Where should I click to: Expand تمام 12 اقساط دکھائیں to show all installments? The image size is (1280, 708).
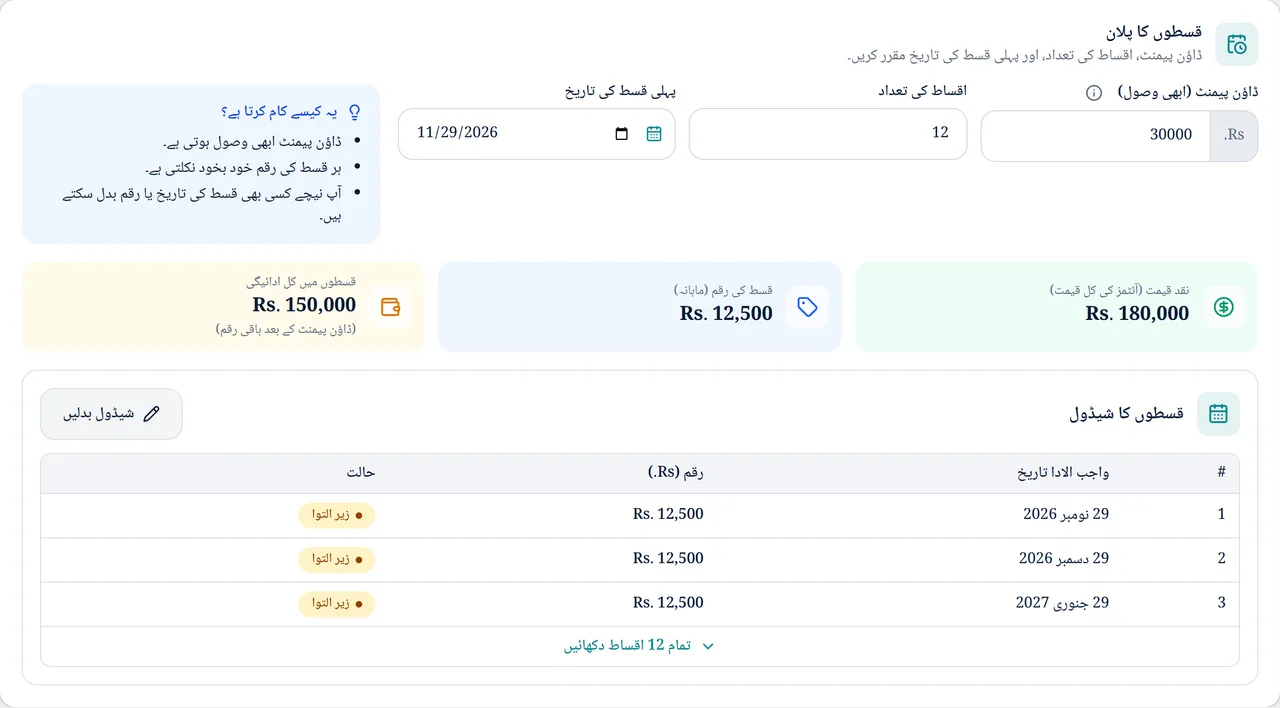coord(640,646)
